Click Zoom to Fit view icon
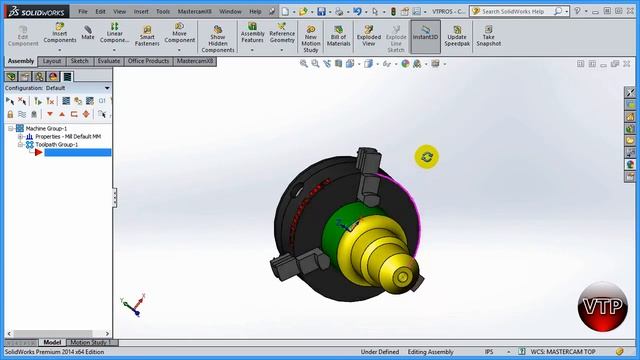640x360 pixels. pyautogui.click(x=304, y=64)
